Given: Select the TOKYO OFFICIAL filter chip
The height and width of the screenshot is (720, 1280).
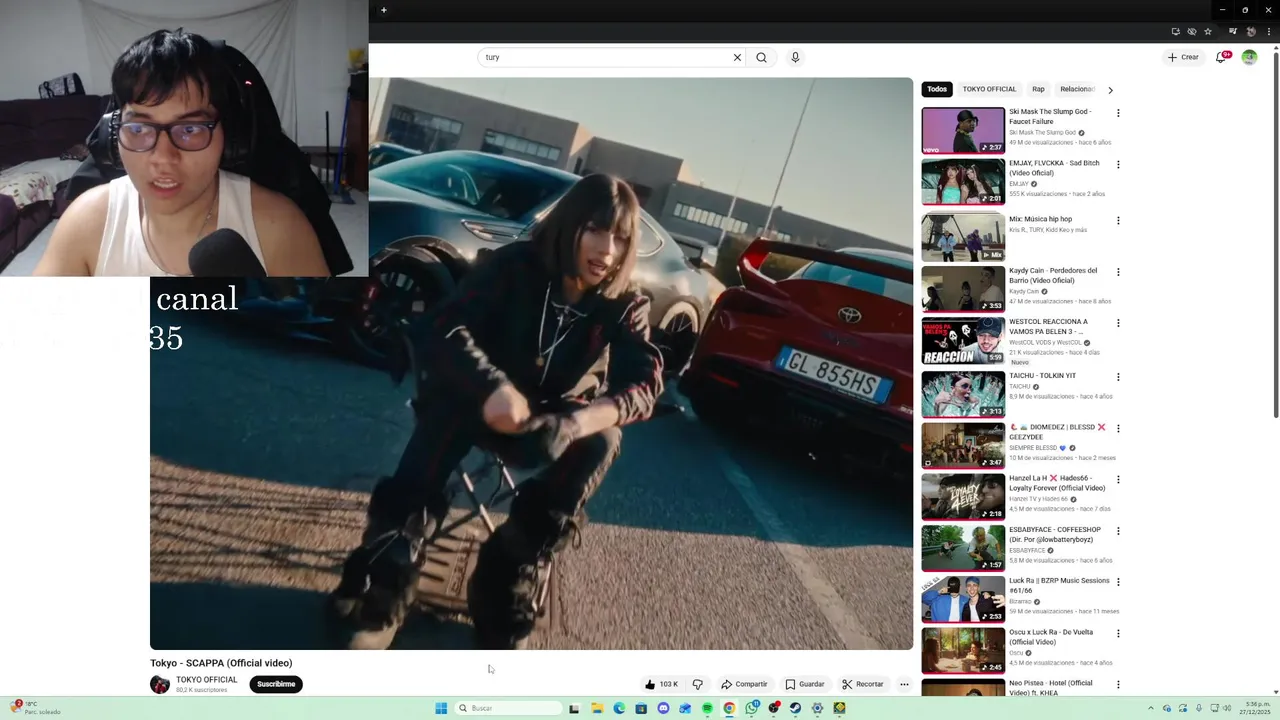Looking at the screenshot, I should point(989,89).
